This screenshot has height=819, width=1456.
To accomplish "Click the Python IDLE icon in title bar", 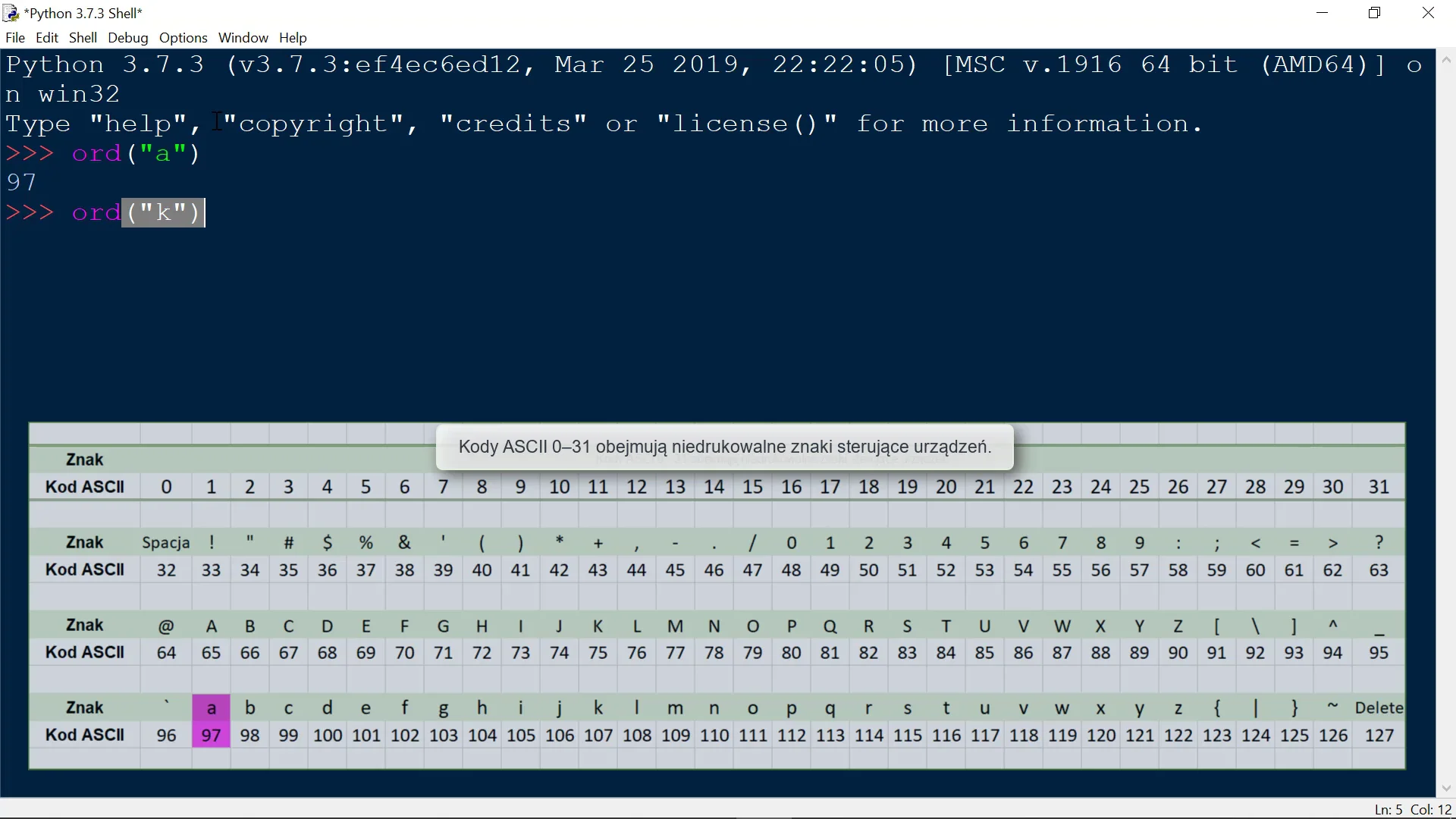I will (11, 13).
